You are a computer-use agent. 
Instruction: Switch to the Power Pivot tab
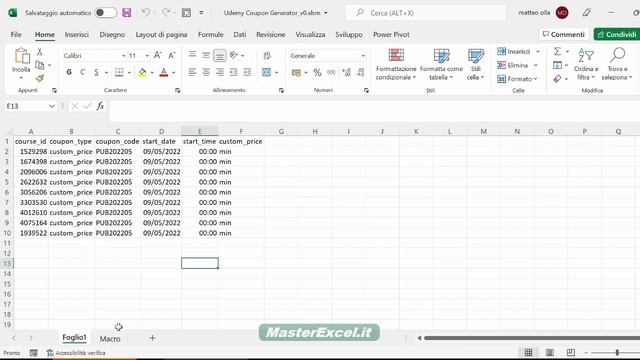pyautogui.click(x=391, y=35)
